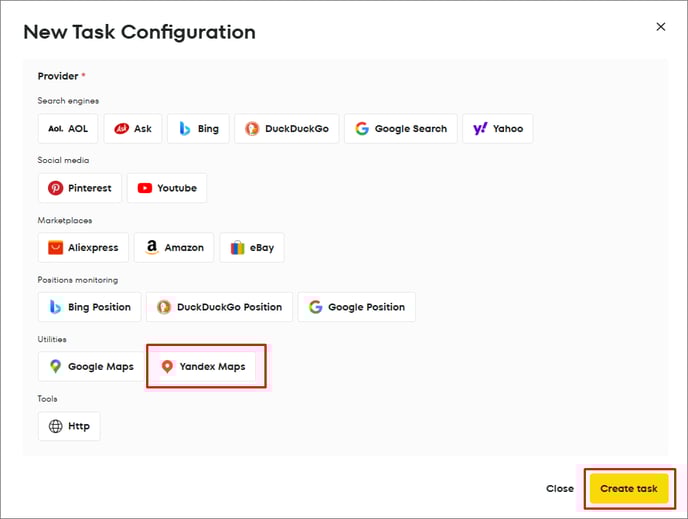Pick the Google Maps utility
688x519 pixels.
(91, 366)
